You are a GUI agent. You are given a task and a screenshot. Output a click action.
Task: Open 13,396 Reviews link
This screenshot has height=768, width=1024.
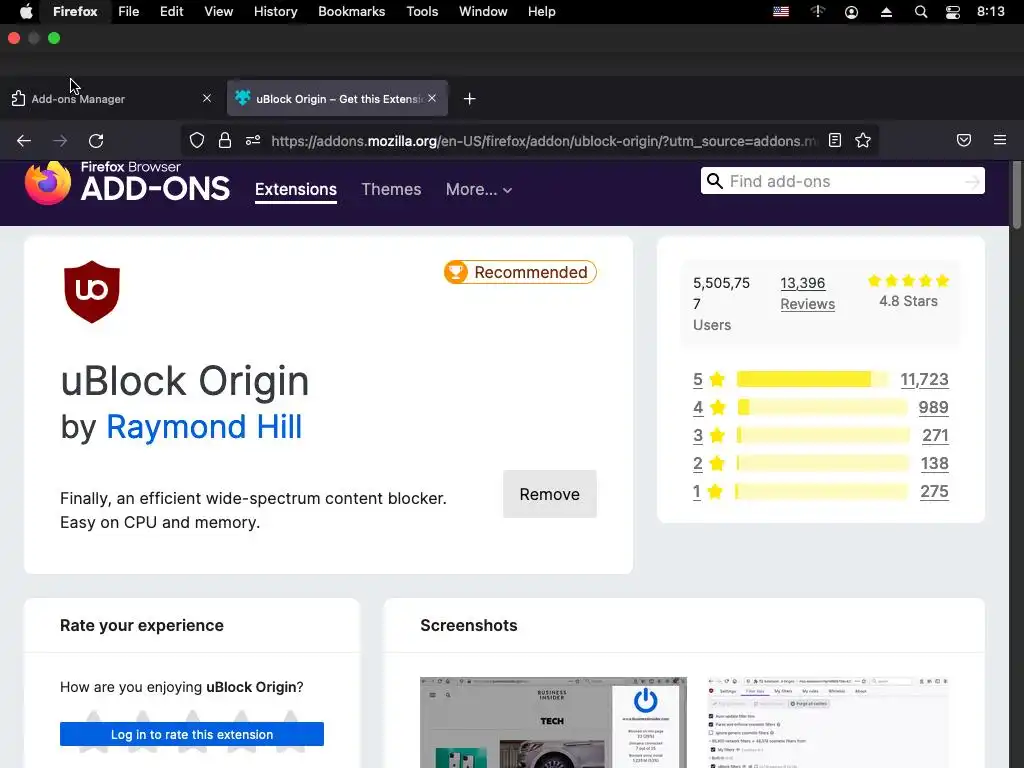click(x=807, y=293)
